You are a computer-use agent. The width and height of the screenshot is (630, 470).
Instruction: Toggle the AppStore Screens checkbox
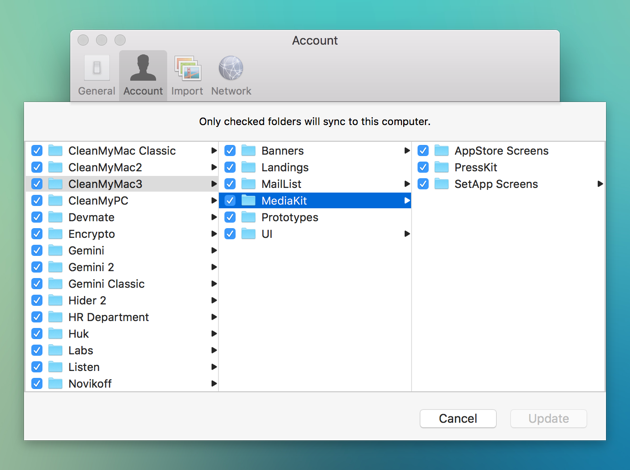coord(423,151)
